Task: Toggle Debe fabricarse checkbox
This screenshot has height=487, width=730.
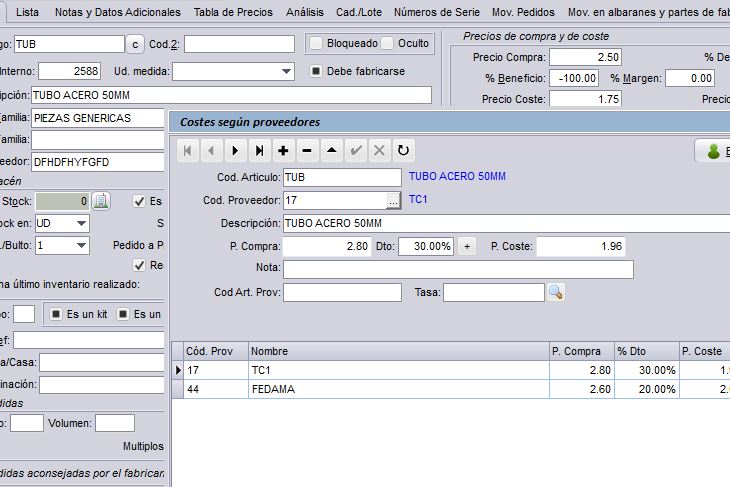Action: 316,71
